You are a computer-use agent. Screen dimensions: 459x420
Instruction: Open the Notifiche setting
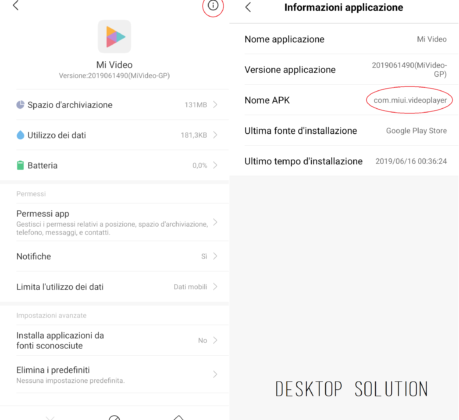pyautogui.click(x=117, y=256)
